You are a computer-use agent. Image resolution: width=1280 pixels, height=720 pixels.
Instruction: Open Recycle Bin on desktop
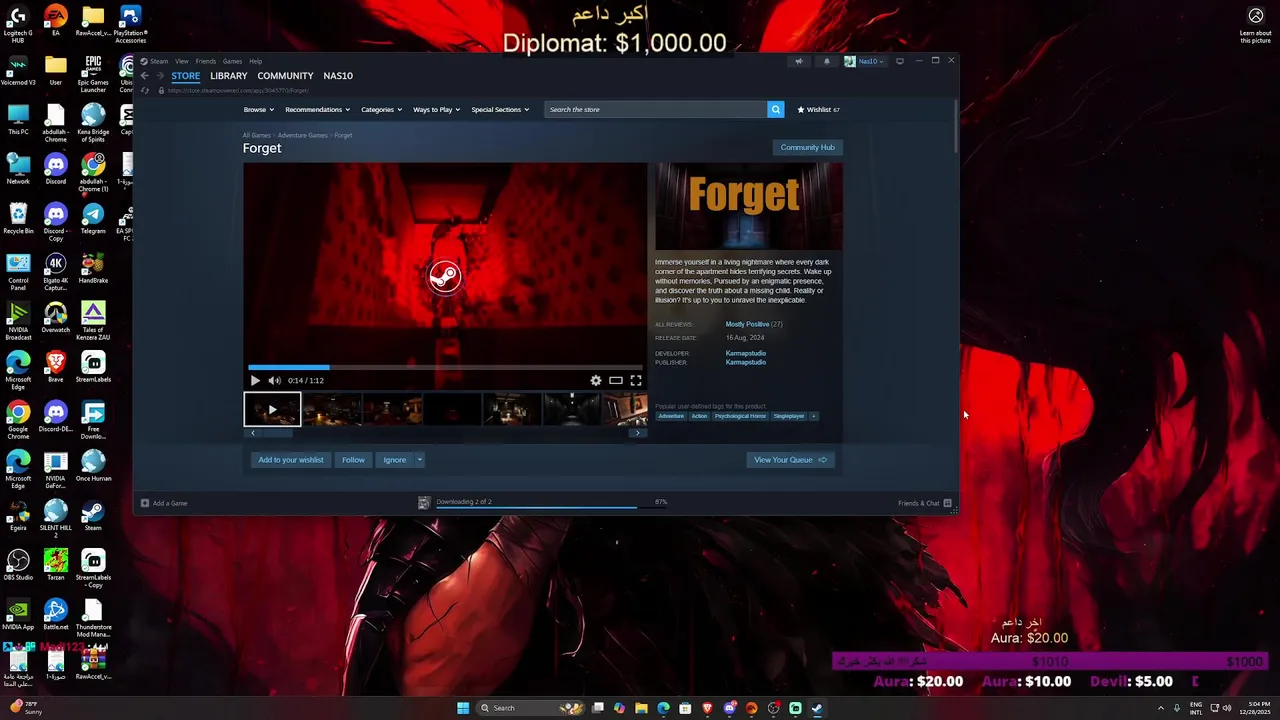18,219
